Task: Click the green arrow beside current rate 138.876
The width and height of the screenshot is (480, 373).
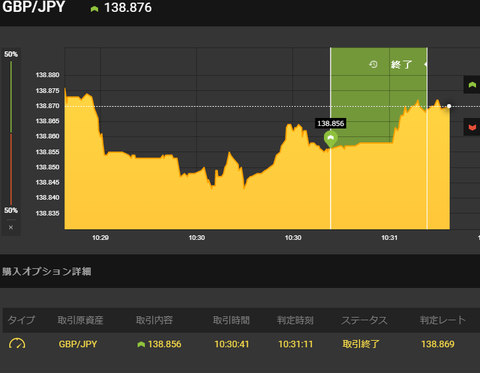Action: point(94,9)
